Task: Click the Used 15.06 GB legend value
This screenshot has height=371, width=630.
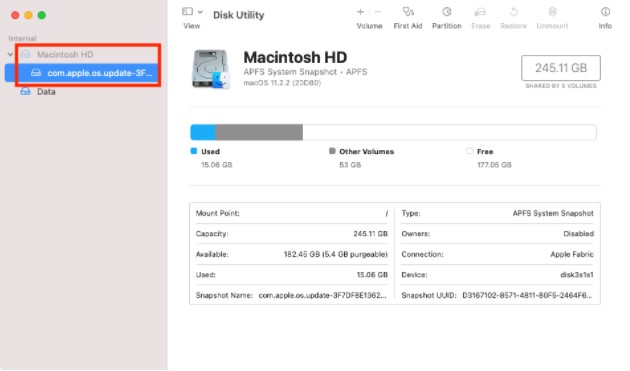Action: click(x=217, y=165)
